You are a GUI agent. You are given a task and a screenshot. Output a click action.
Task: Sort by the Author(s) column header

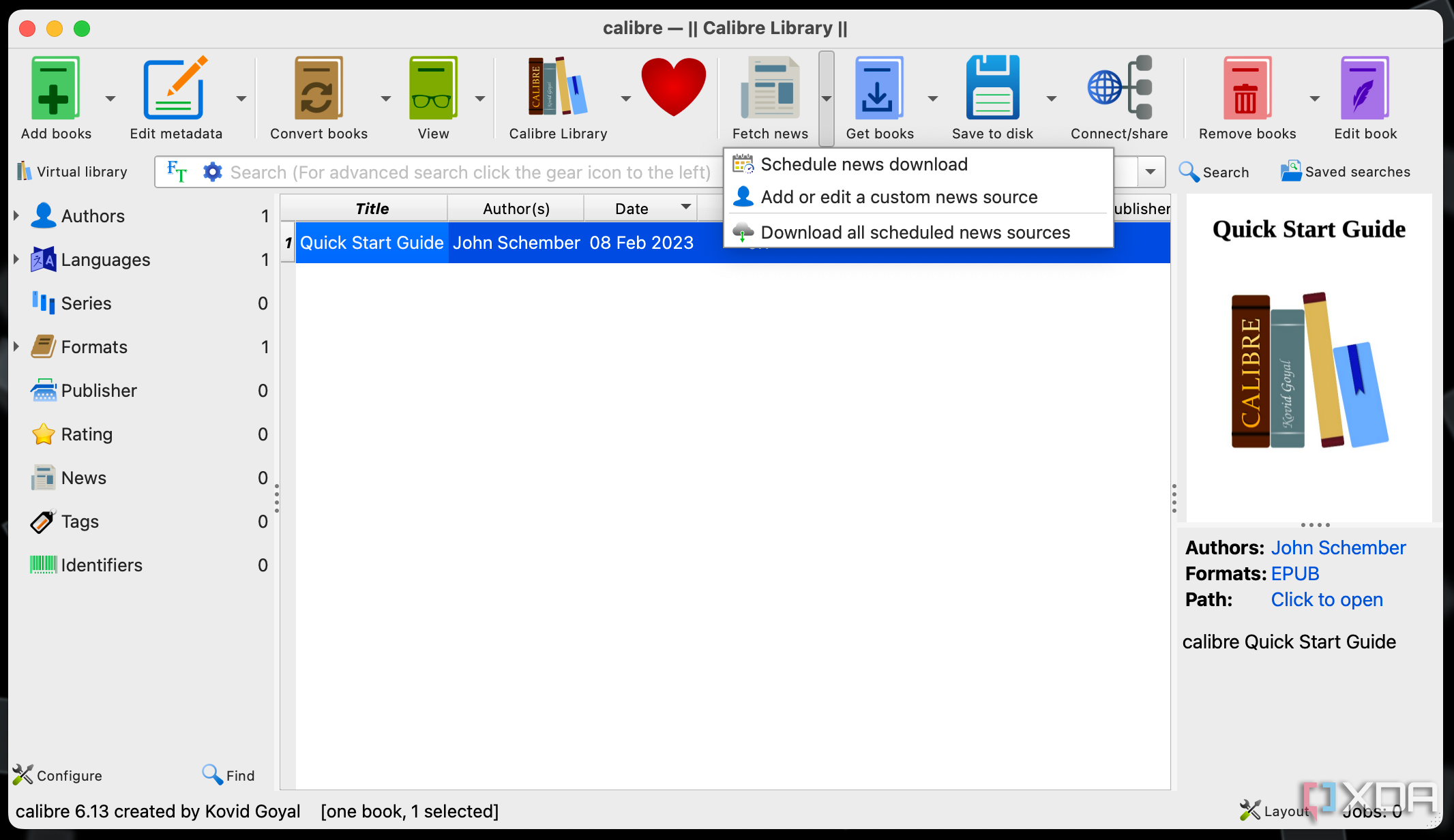pyautogui.click(x=516, y=209)
